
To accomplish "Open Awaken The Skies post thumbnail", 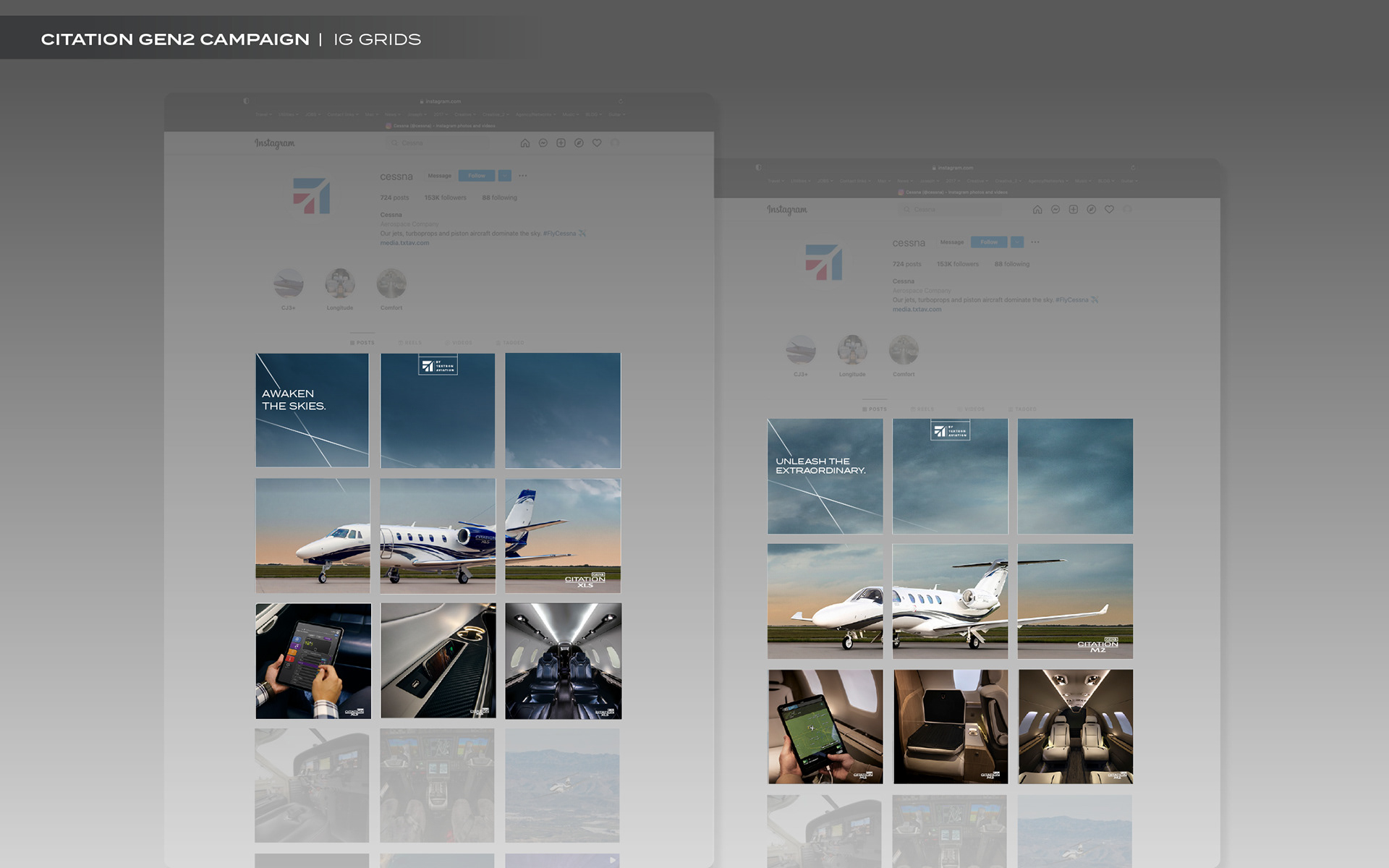I will [313, 410].
